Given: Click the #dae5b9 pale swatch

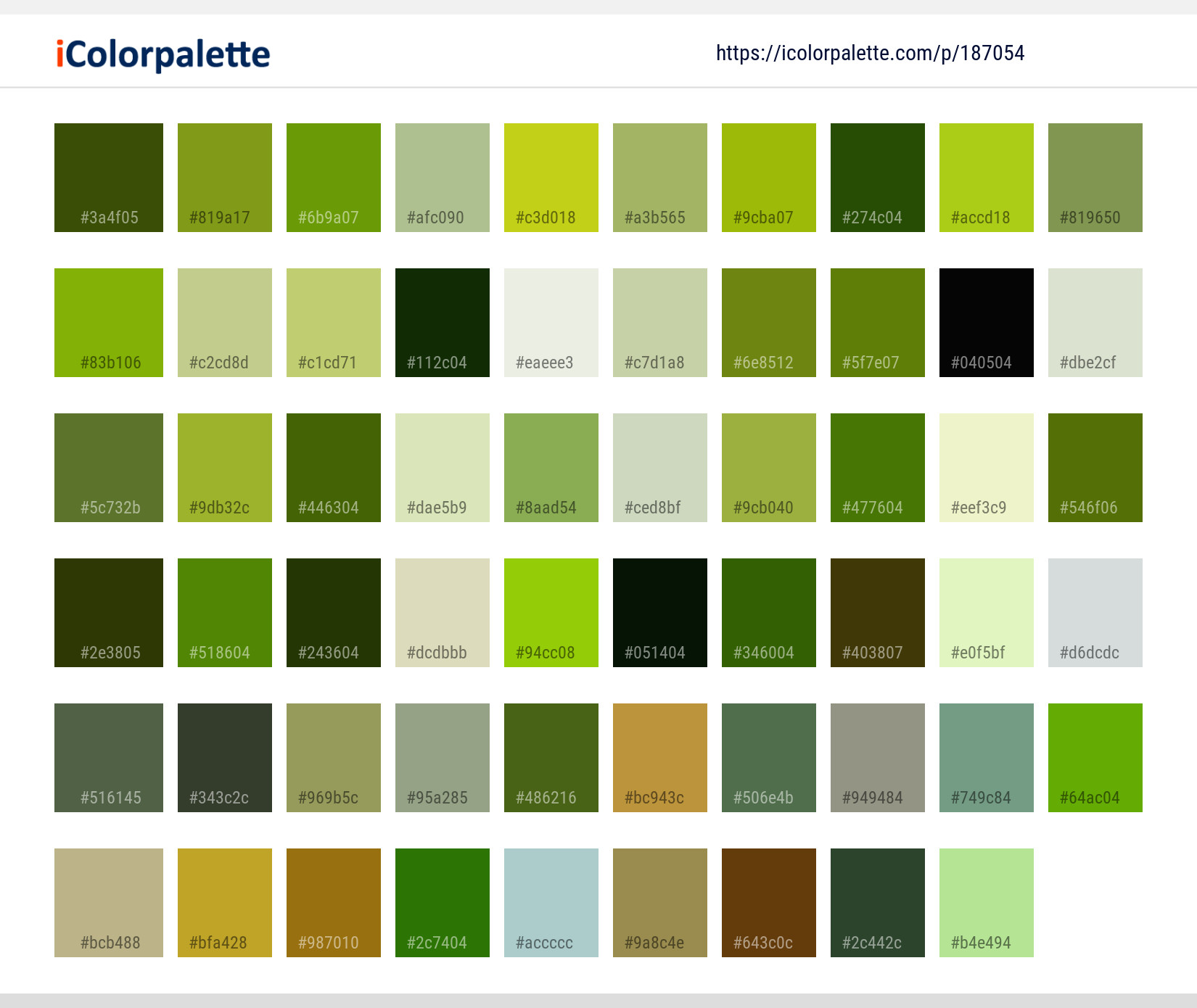Looking at the screenshot, I should coord(443,468).
